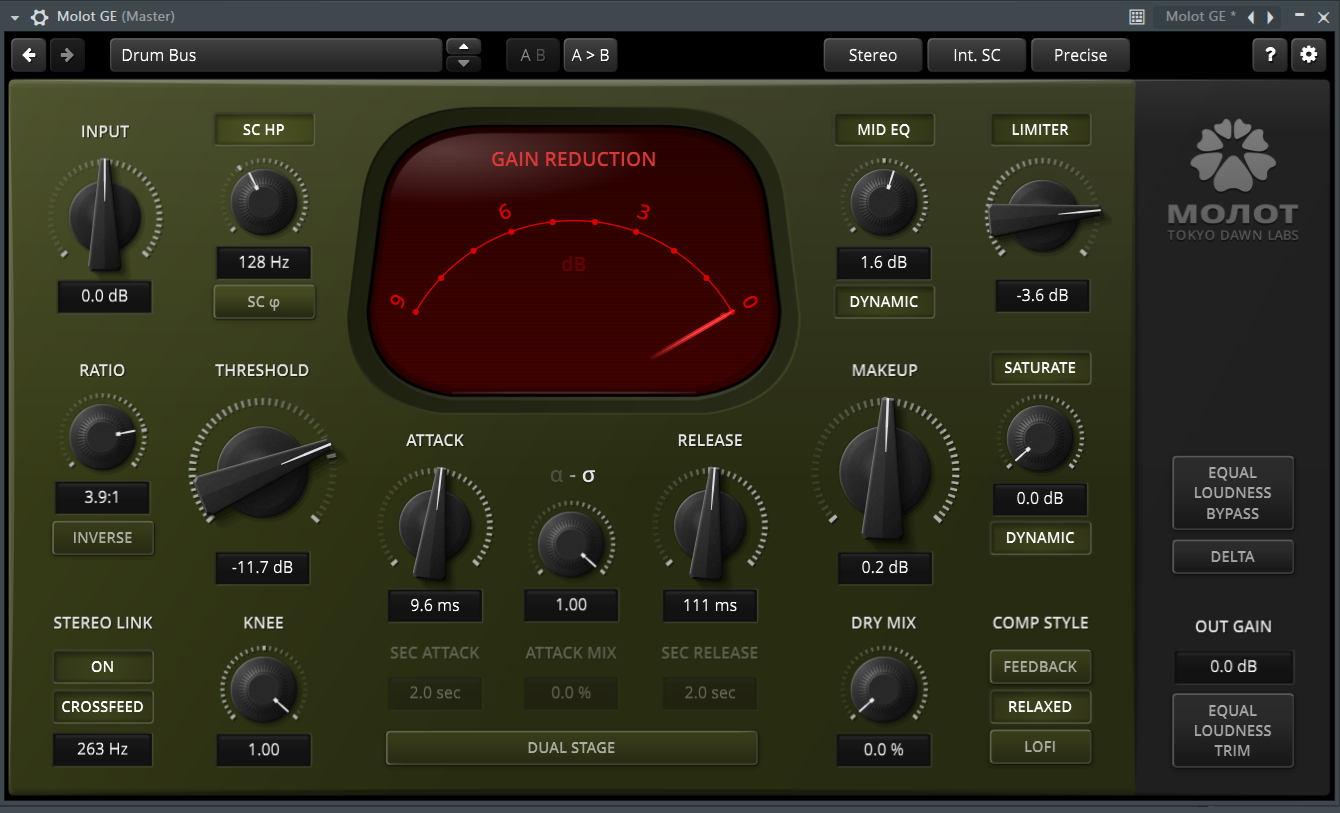Open the Int. SC sidechain source selector
The image size is (1340, 813).
tap(977, 55)
